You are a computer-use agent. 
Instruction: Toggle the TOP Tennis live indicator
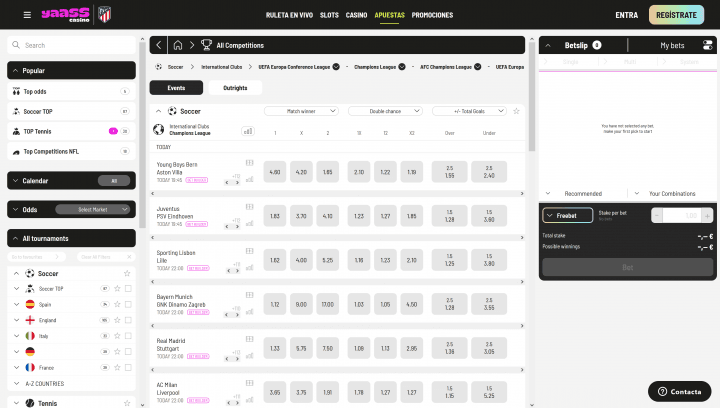[x=113, y=131]
